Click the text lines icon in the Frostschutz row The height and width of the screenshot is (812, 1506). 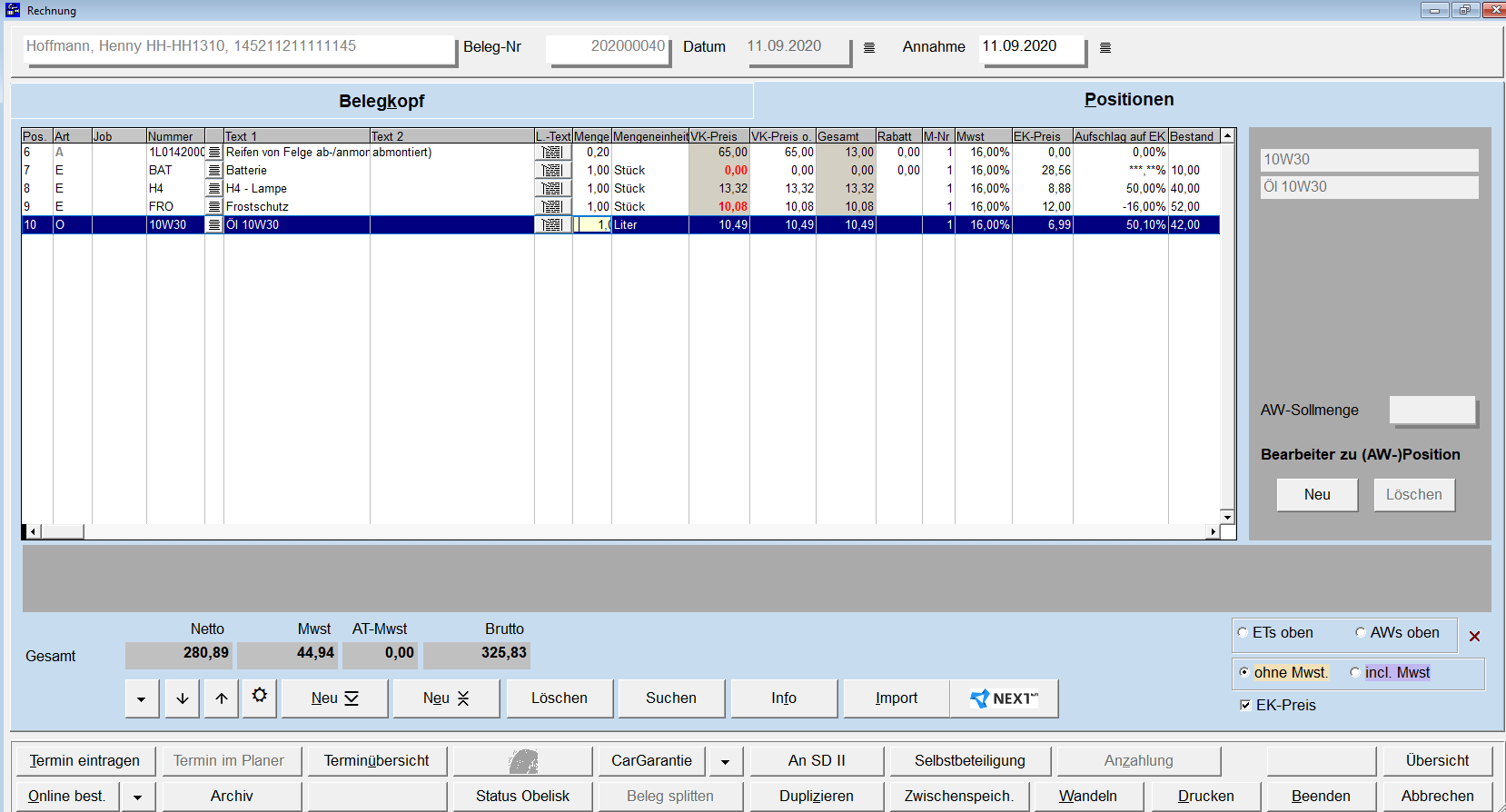pyautogui.click(x=214, y=207)
